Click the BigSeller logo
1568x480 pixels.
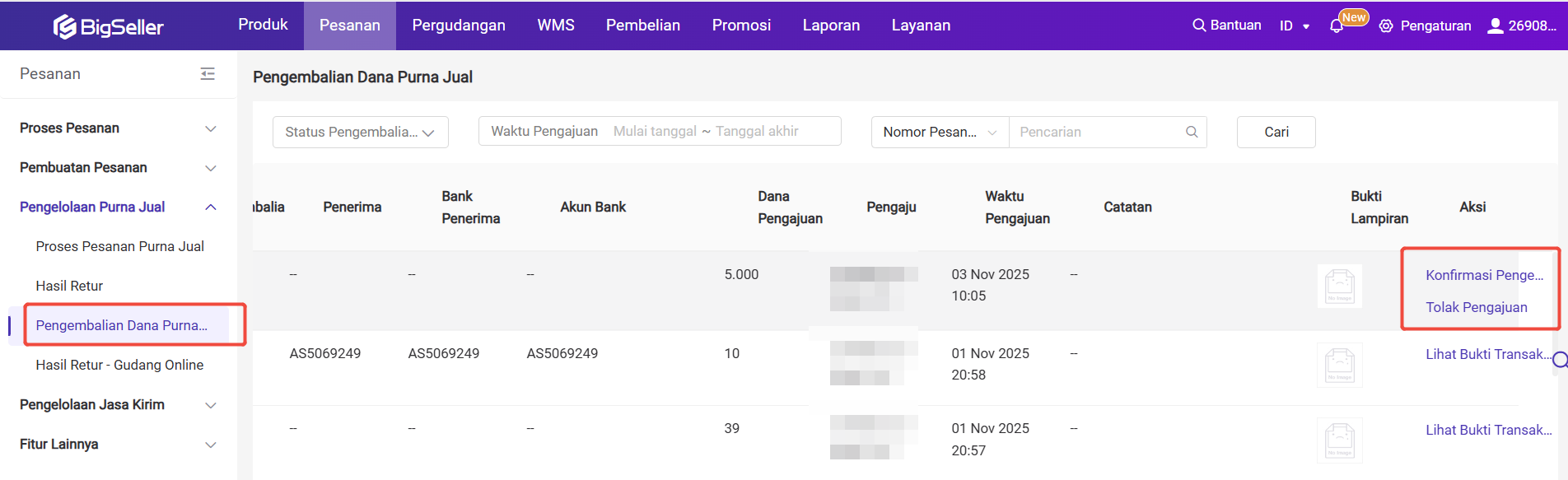109,26
